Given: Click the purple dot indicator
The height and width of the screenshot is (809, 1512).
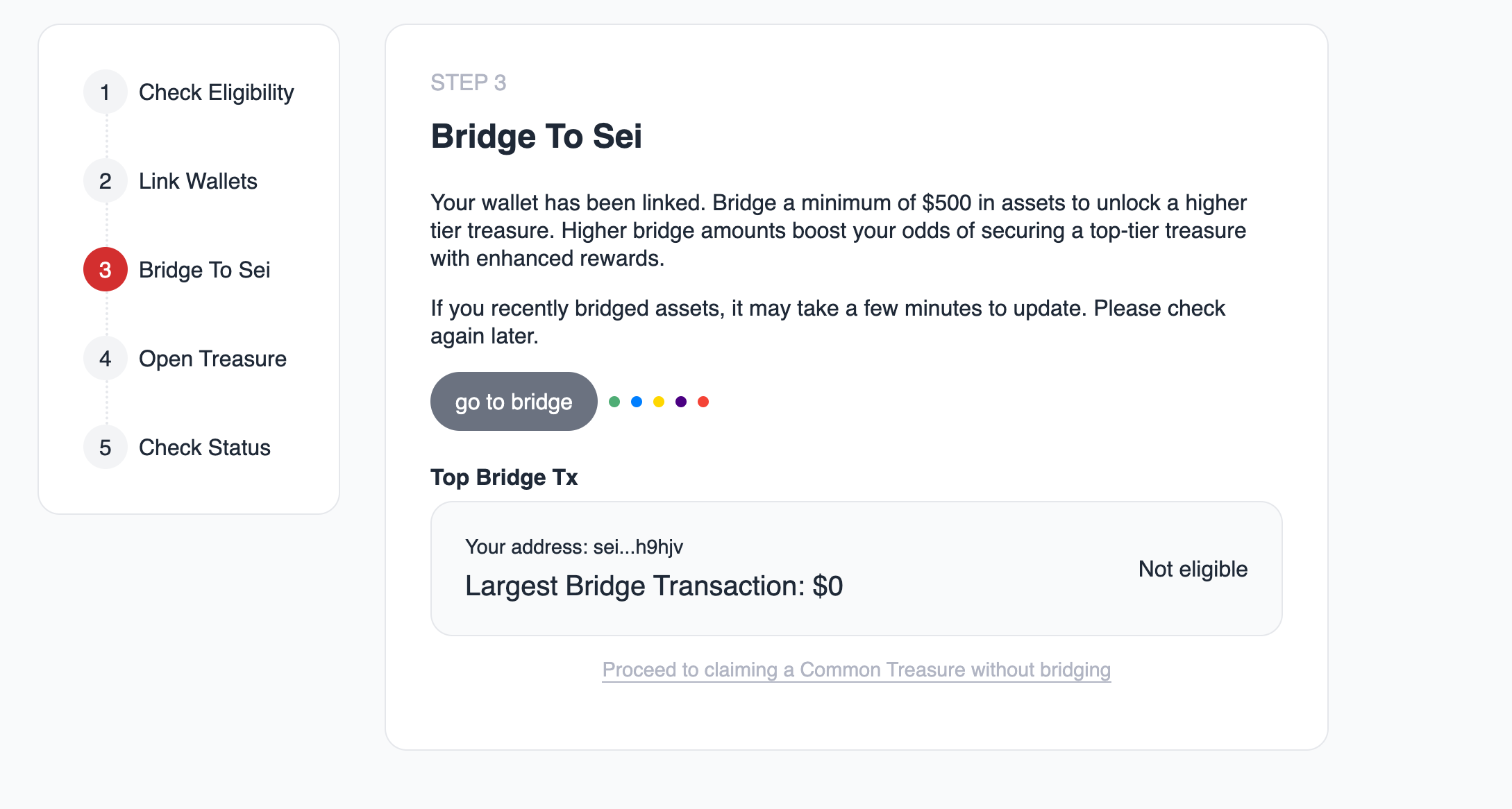Looking at the screenshot, I should pyautogui.click(x=681, y=402).
